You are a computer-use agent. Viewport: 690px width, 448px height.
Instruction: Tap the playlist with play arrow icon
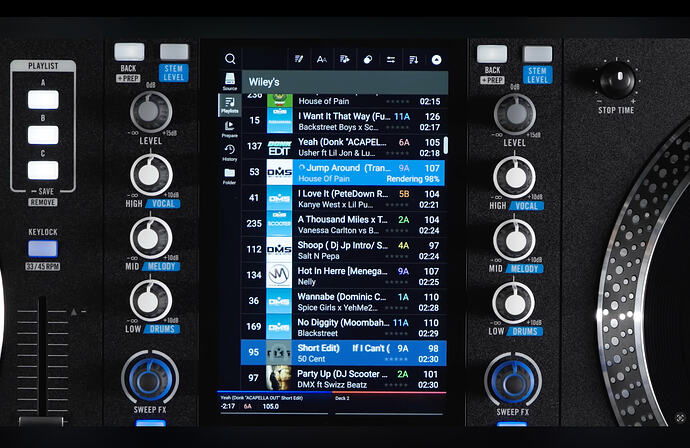pos(345,59)
